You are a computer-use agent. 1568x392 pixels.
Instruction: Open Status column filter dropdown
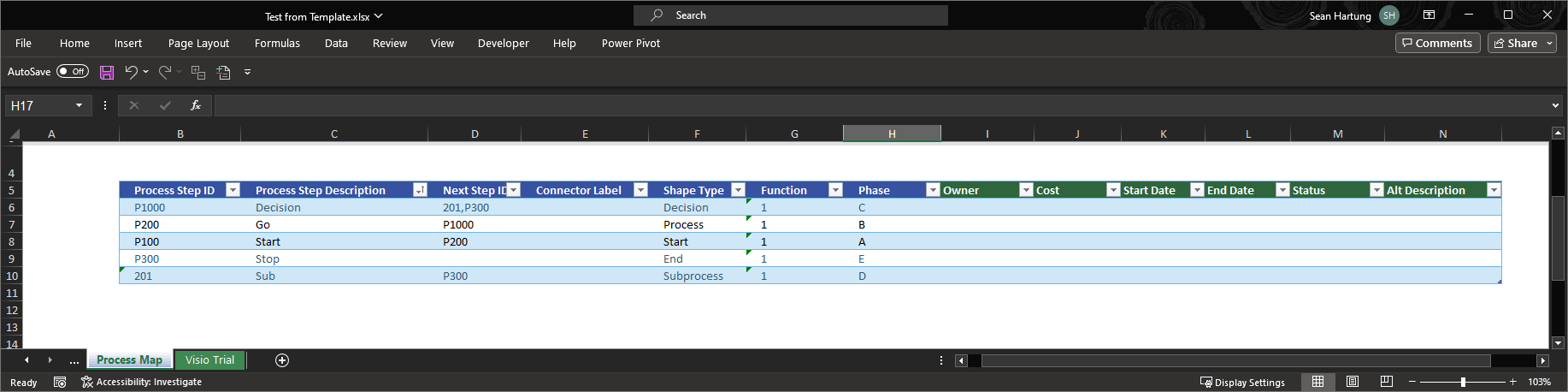1376,190
